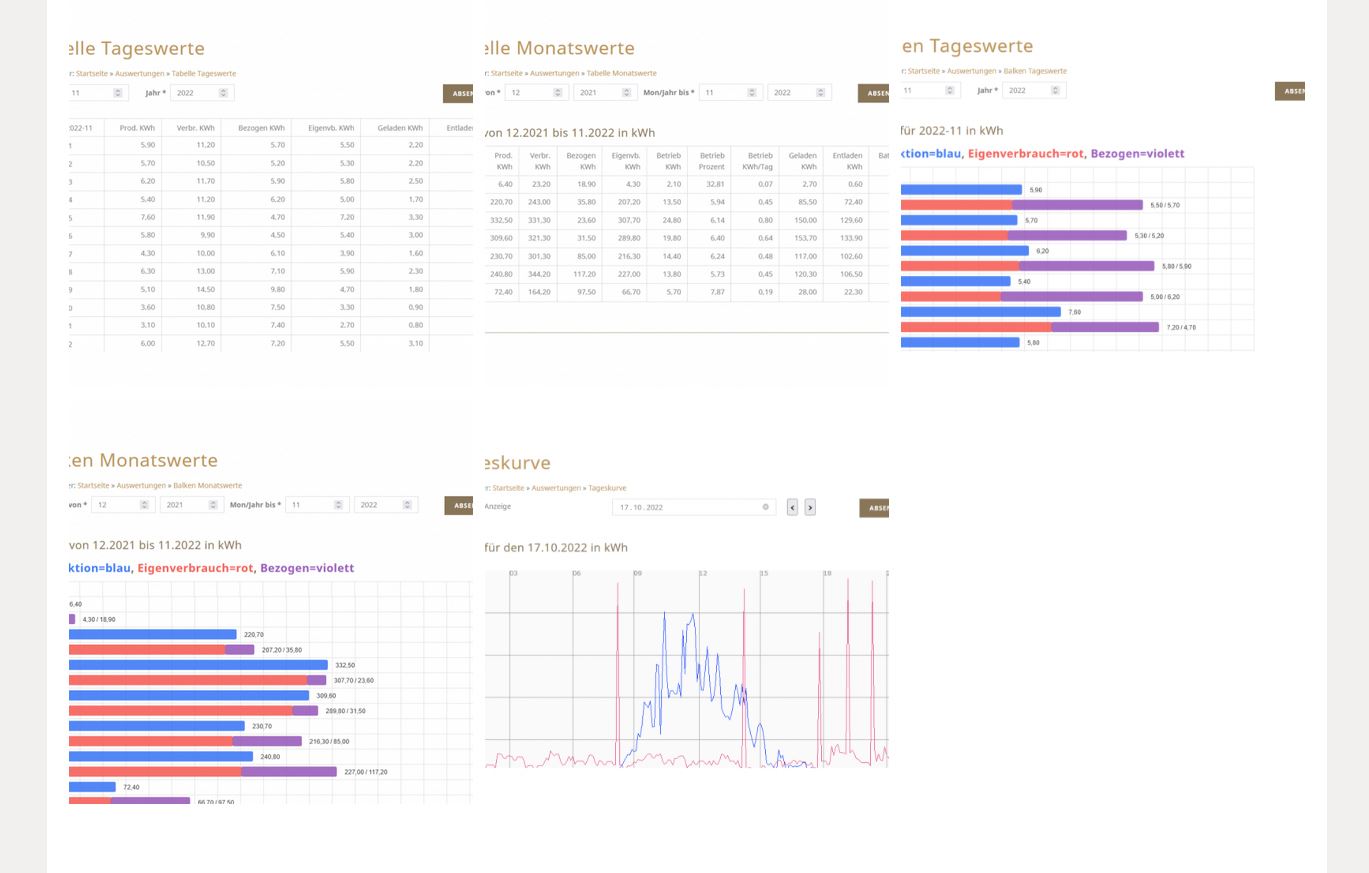Screen dimensions: 1369x873
Task: Open Auswertungen breadcrumb under Tabelle Monatswerte
Action: tap(555, 74)
